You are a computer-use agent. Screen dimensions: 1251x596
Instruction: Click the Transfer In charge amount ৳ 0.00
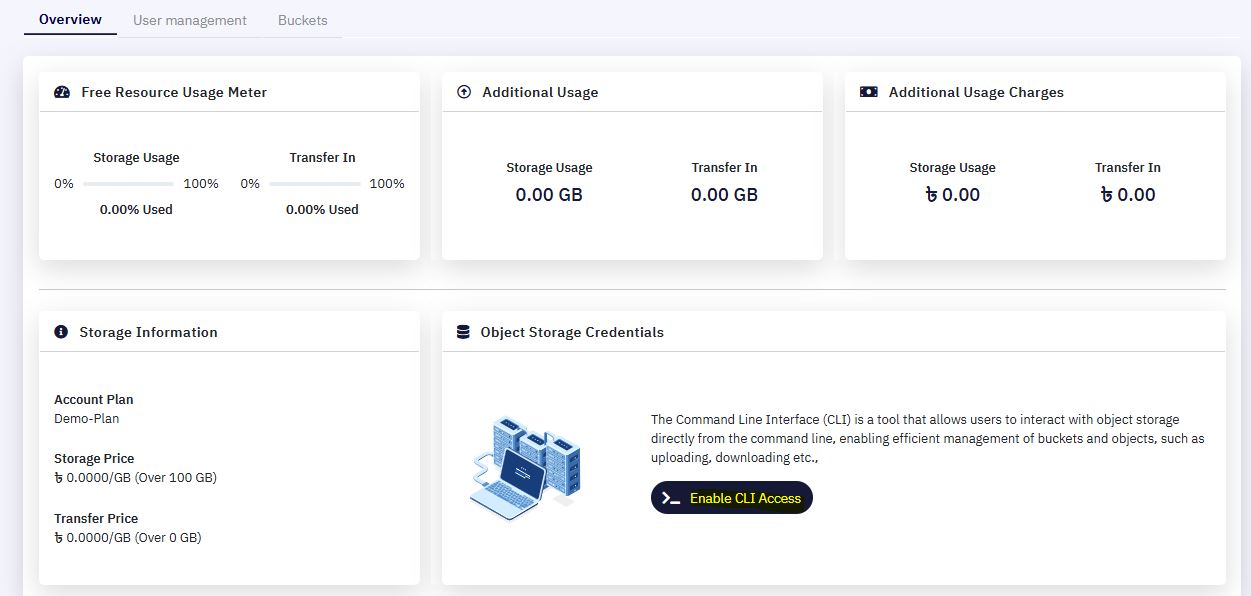point(1128,195)
